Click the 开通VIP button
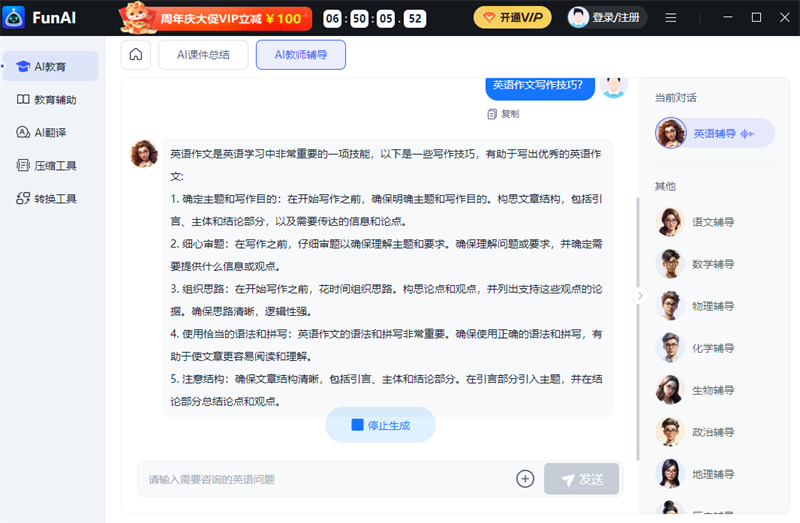 pyautogui.click(x=512, y=18)
